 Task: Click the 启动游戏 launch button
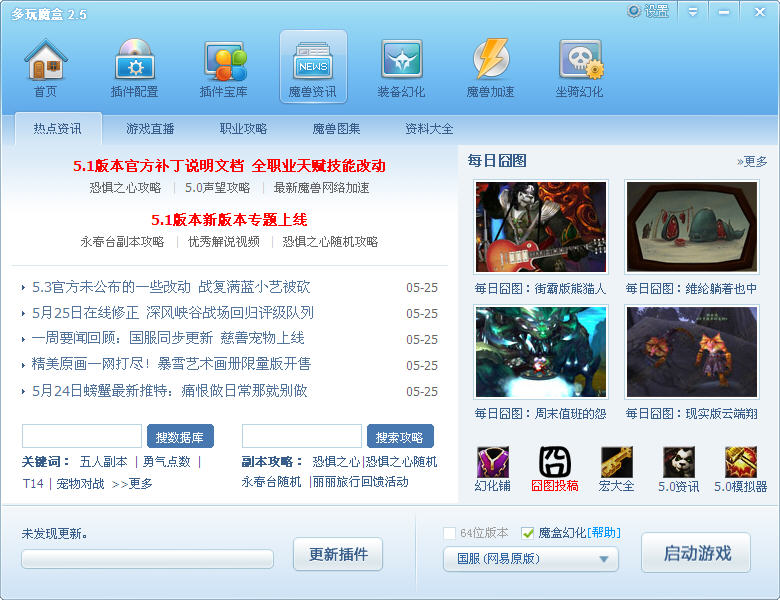(696, 553)
